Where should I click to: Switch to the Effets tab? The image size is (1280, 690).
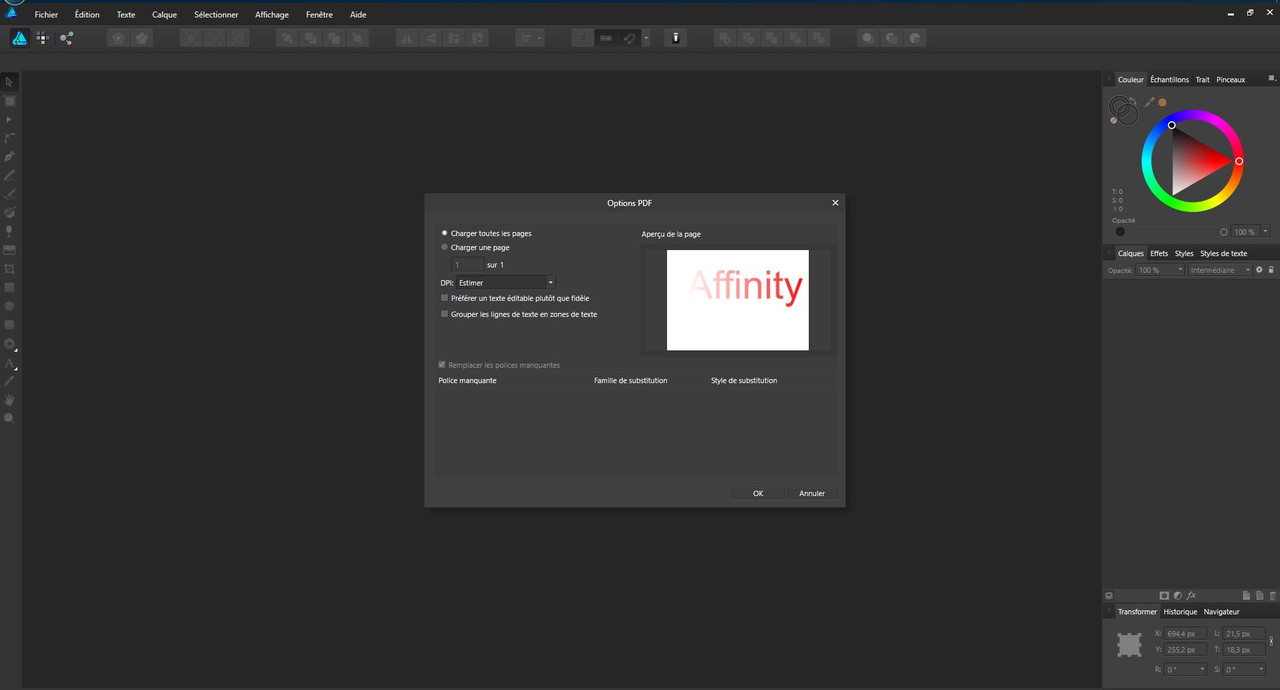1159,253
